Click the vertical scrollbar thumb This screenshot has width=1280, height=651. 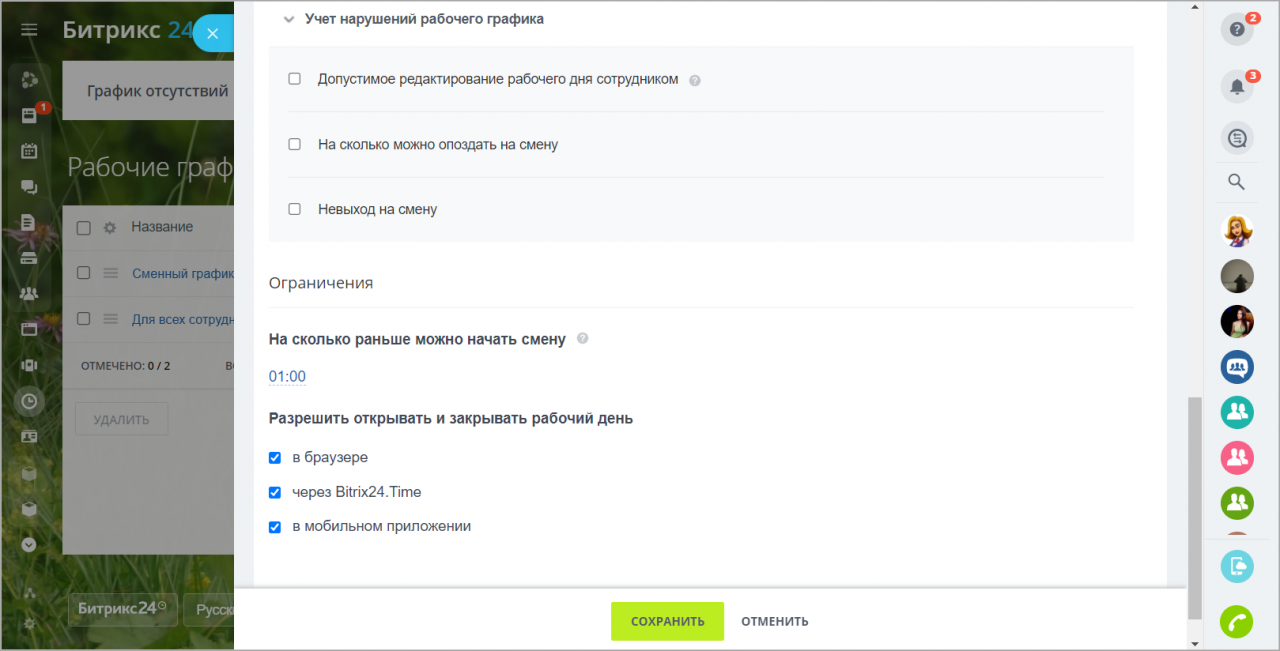pos(1194,507)
